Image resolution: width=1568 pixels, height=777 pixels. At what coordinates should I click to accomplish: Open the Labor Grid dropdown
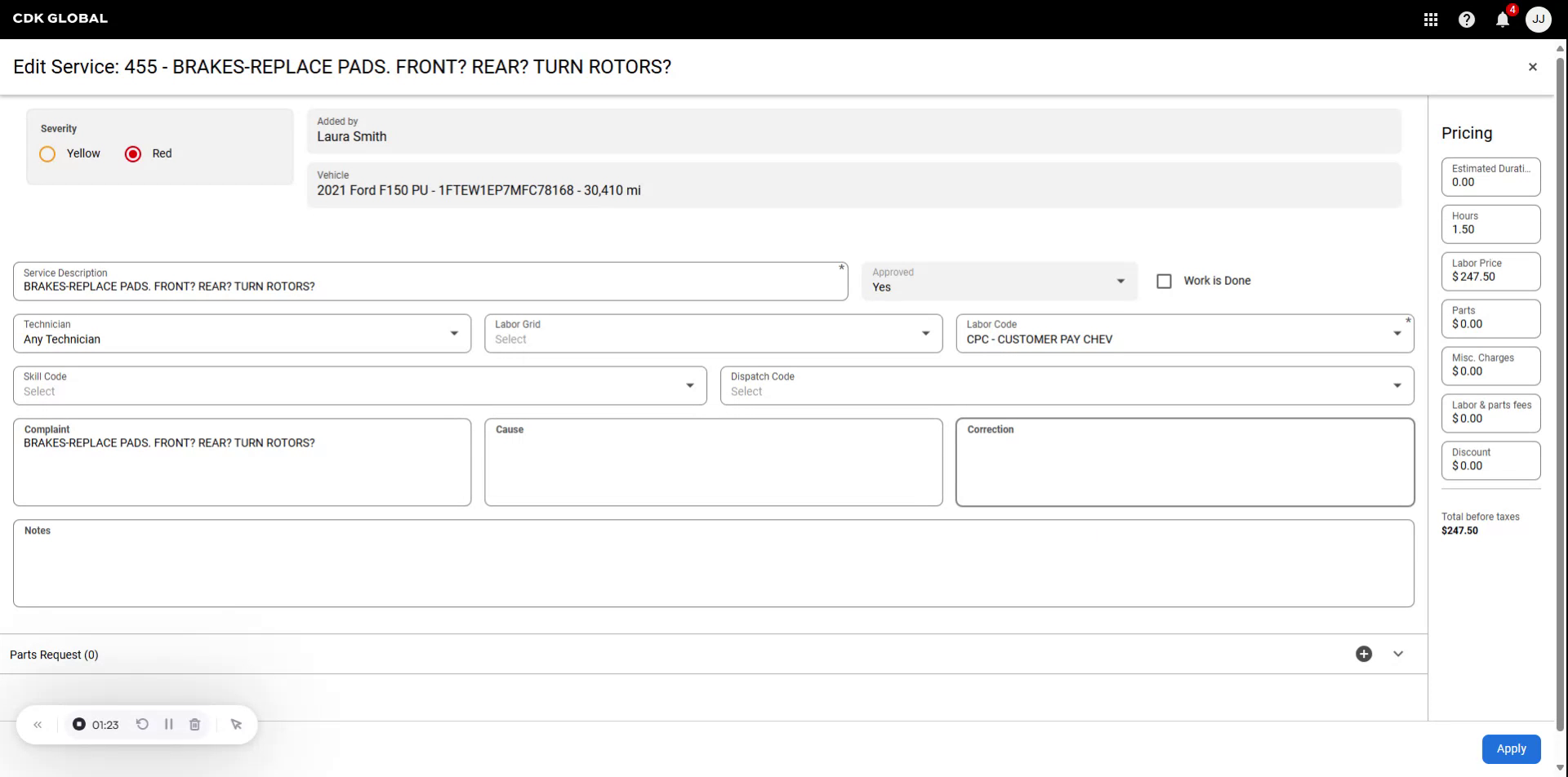925,333
